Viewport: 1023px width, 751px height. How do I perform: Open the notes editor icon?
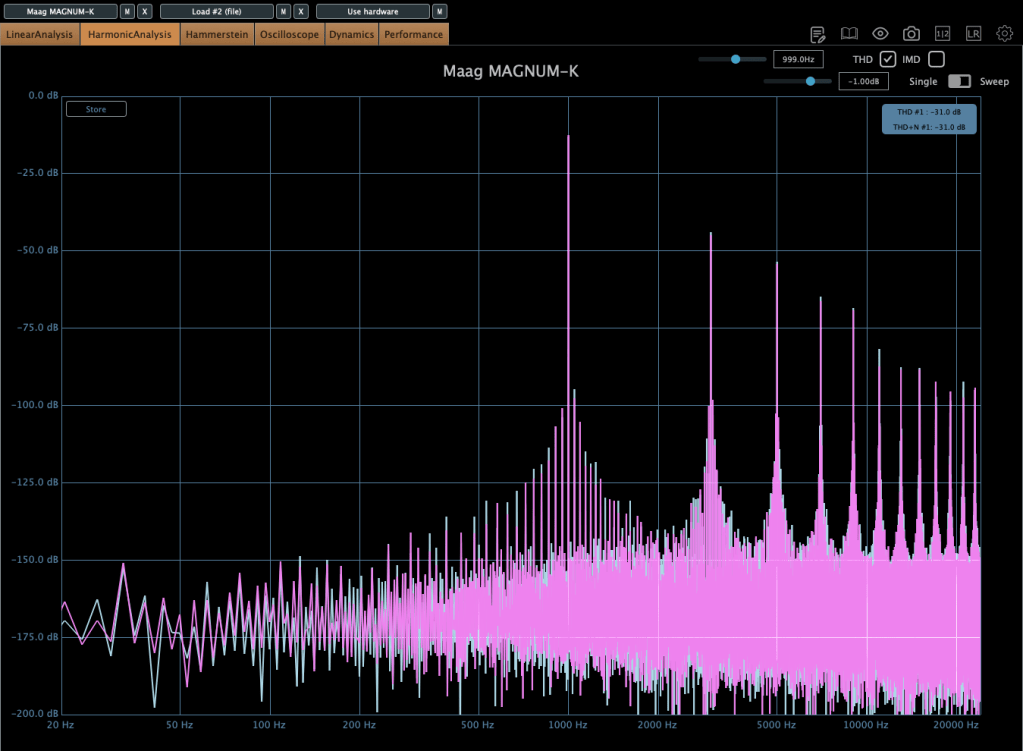(x=818, y=34)
